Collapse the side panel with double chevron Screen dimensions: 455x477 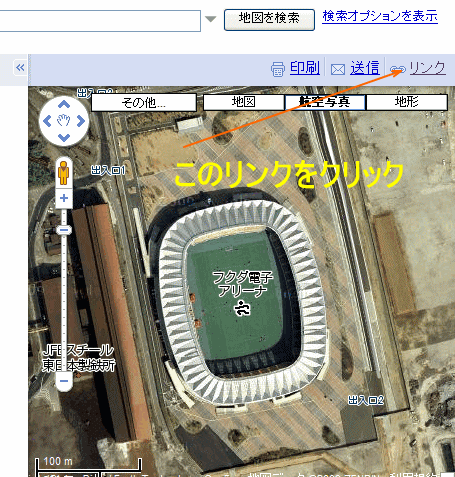(x=20, y=68)
